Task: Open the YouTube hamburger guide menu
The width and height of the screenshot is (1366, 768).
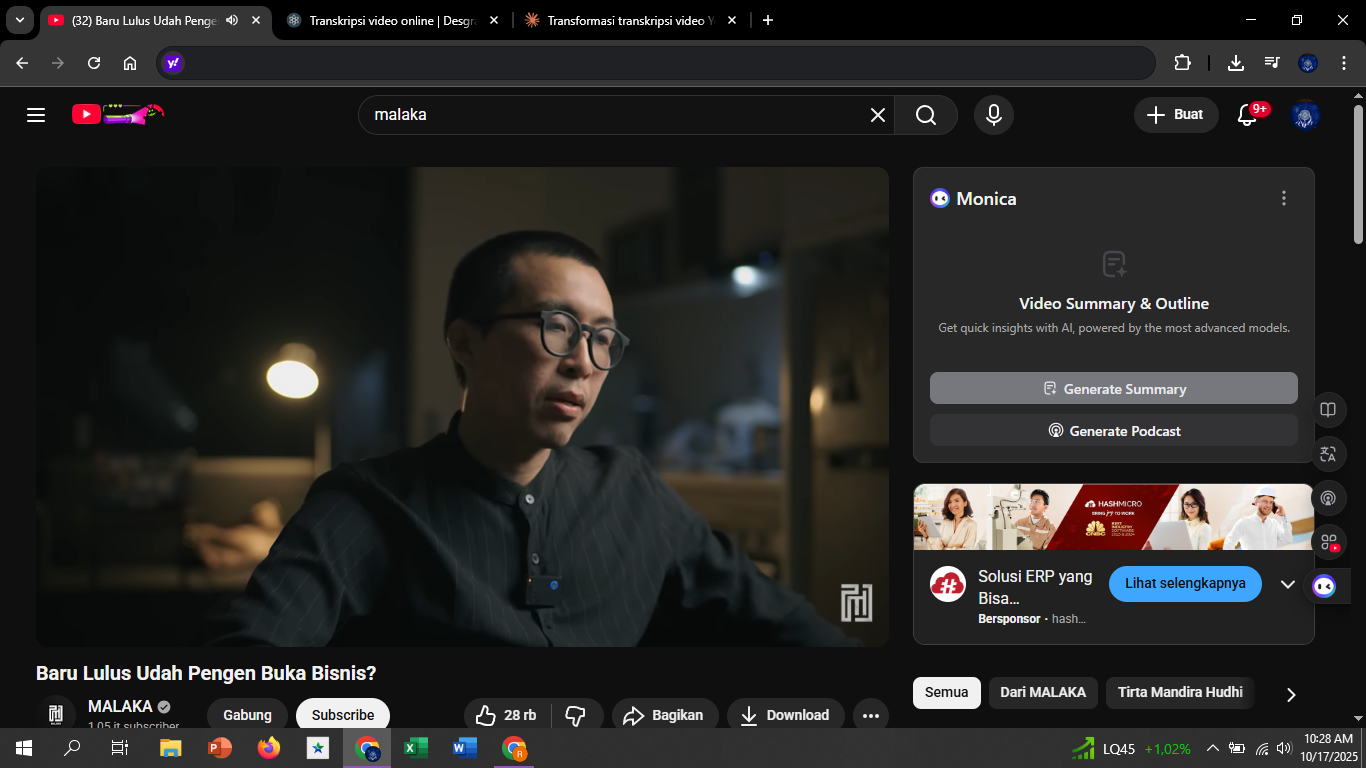Action: 36,115
